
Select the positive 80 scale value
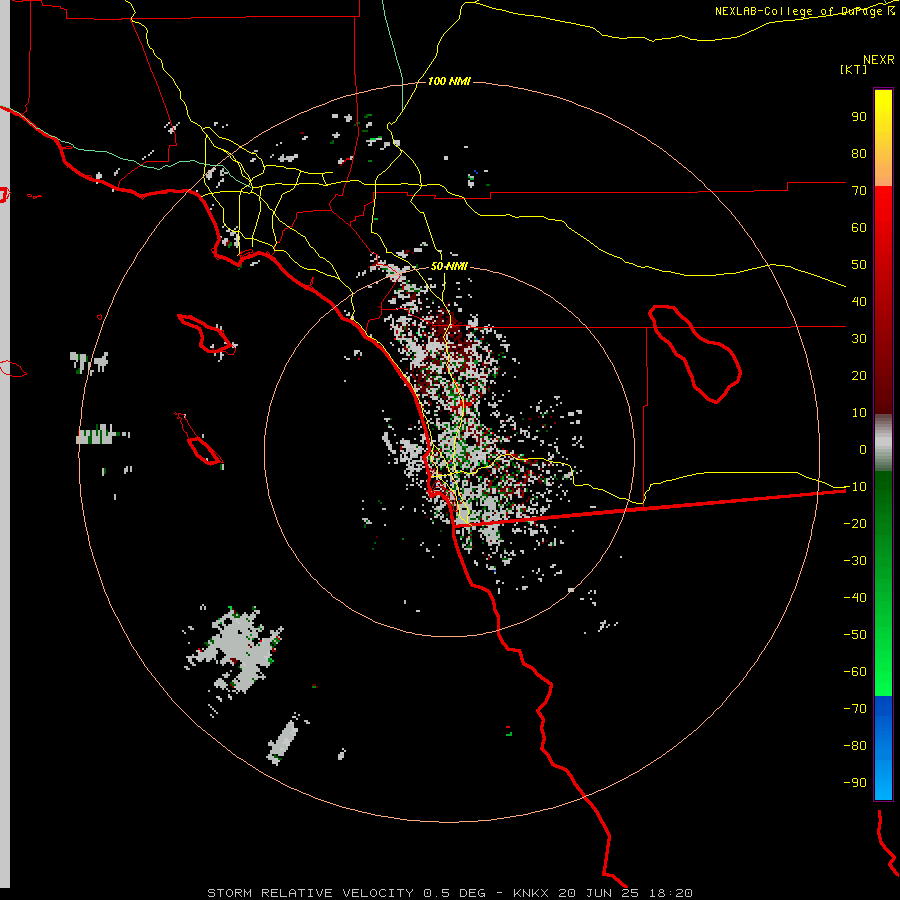859,154
